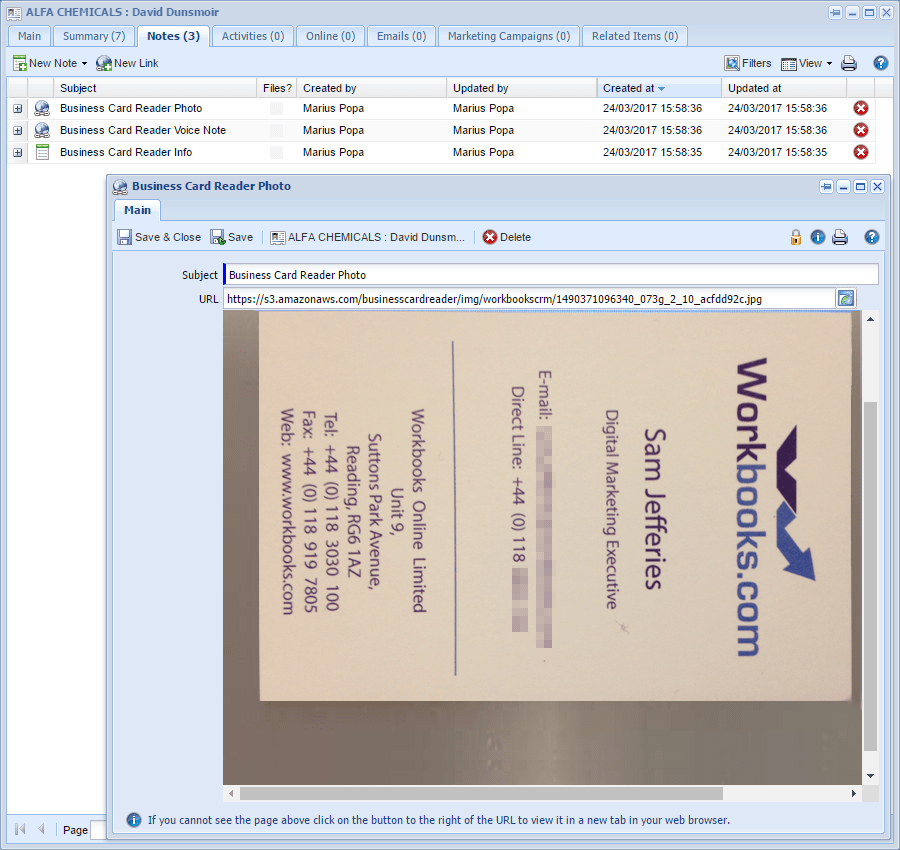The width and height of the screenshot is (900, 850).
Task: Click the Delete button in the note toolbar
Action: click(507, 237)
